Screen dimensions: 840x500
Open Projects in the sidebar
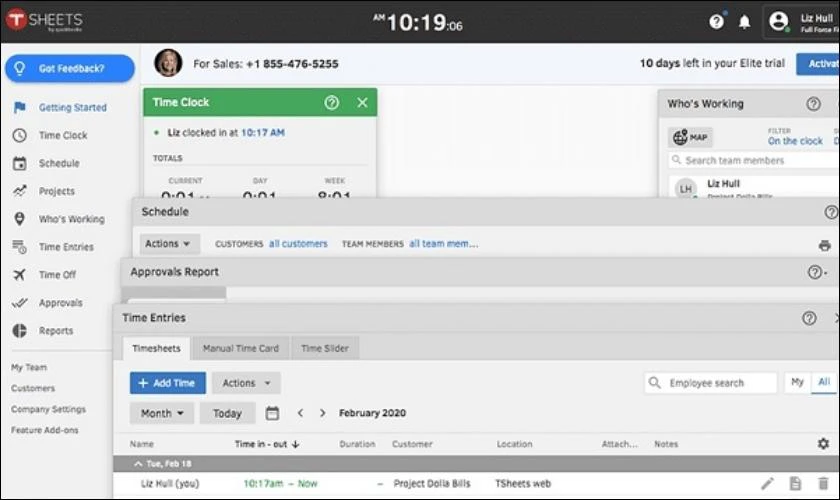[56, 191]
